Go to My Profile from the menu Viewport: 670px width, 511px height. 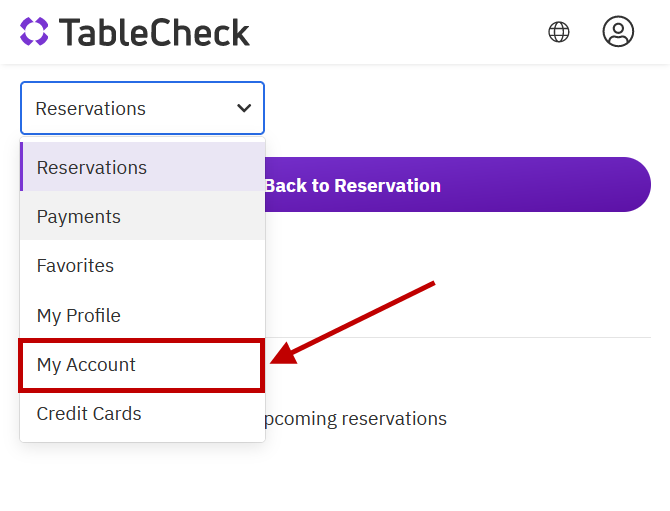click(x=79, y=315)
